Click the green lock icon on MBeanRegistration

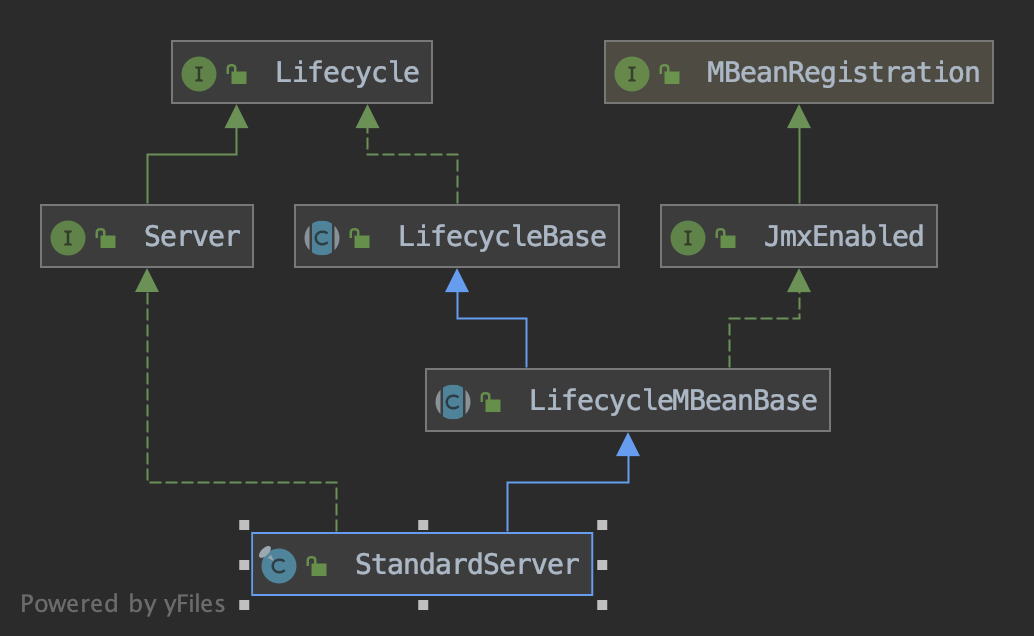671,74
